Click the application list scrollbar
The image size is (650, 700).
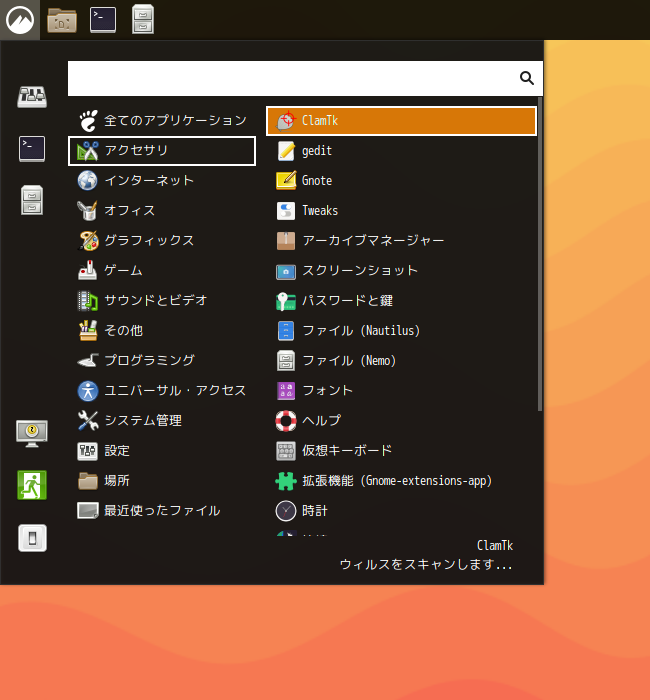tap(540, 254)
